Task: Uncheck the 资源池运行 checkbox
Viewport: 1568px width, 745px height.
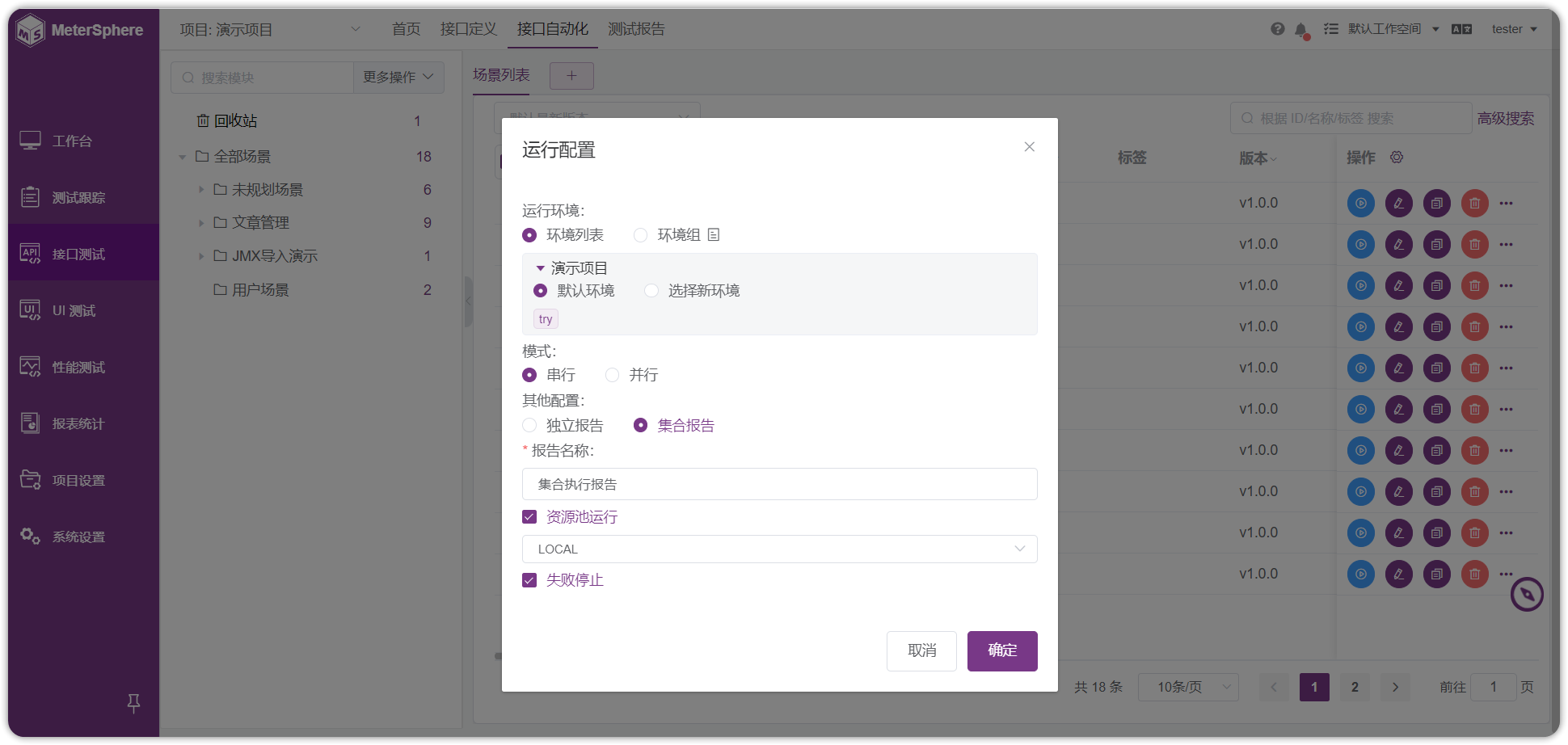Action: click(x=529, y=517)
